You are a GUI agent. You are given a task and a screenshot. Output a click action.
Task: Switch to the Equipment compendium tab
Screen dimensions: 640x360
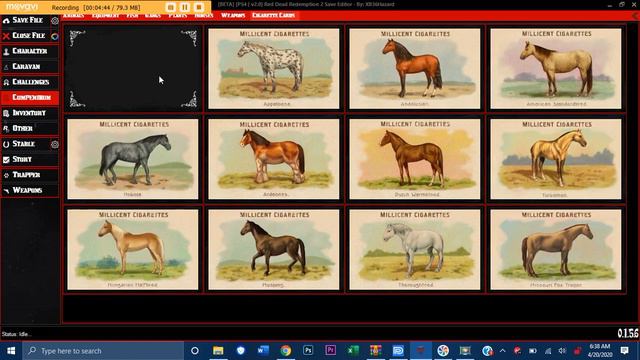pos(105,15)
